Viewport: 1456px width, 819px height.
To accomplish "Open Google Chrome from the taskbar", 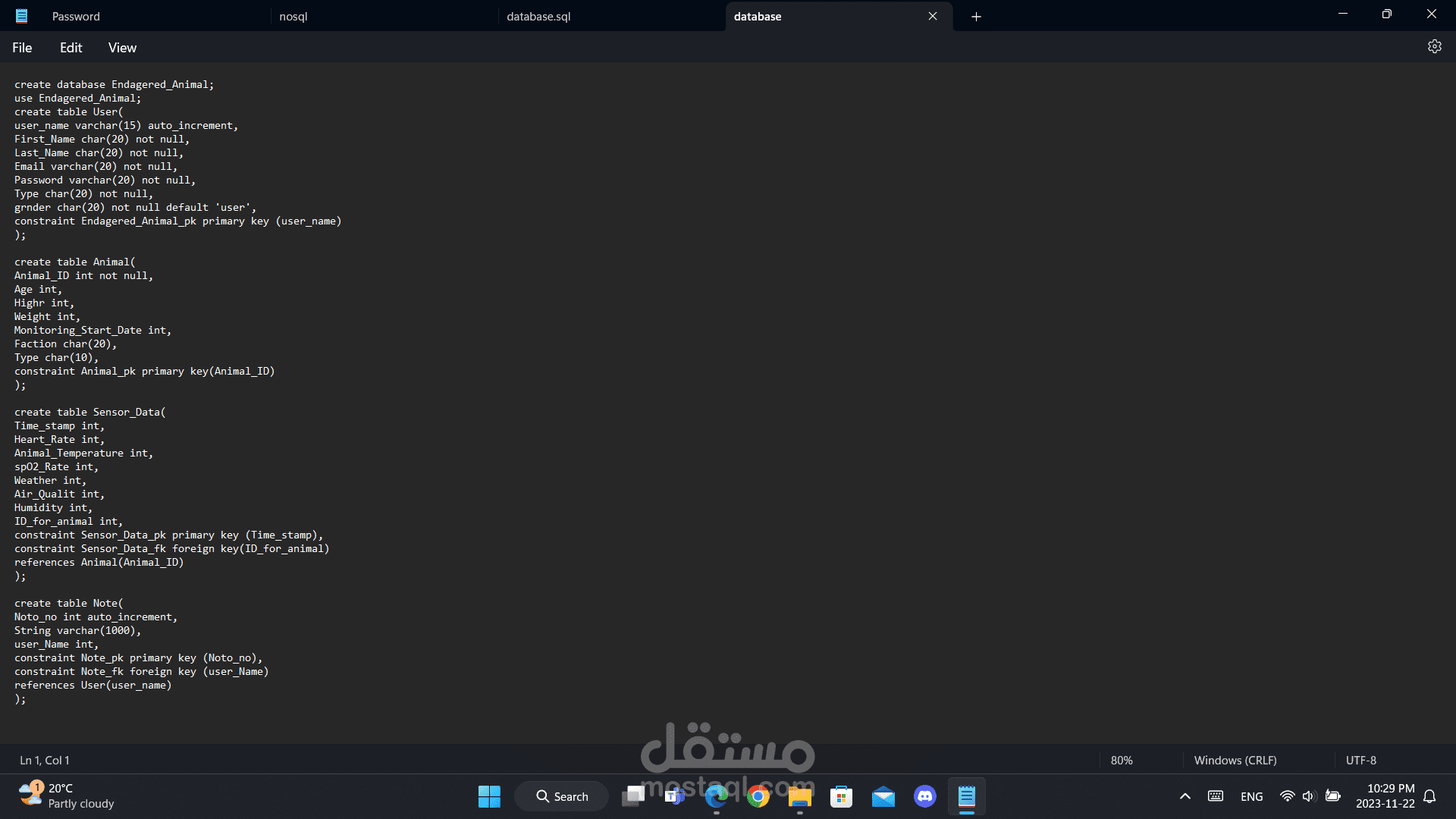I will click(758, 796).
